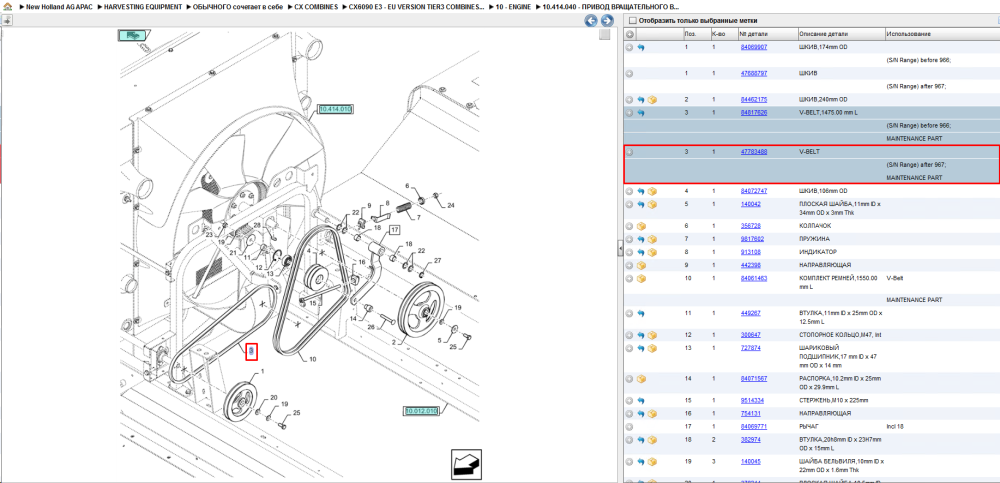This screenshot has width=1000, height=483.
Task: Select 'ПРУЖИНА' description cell
Action: 812,239
